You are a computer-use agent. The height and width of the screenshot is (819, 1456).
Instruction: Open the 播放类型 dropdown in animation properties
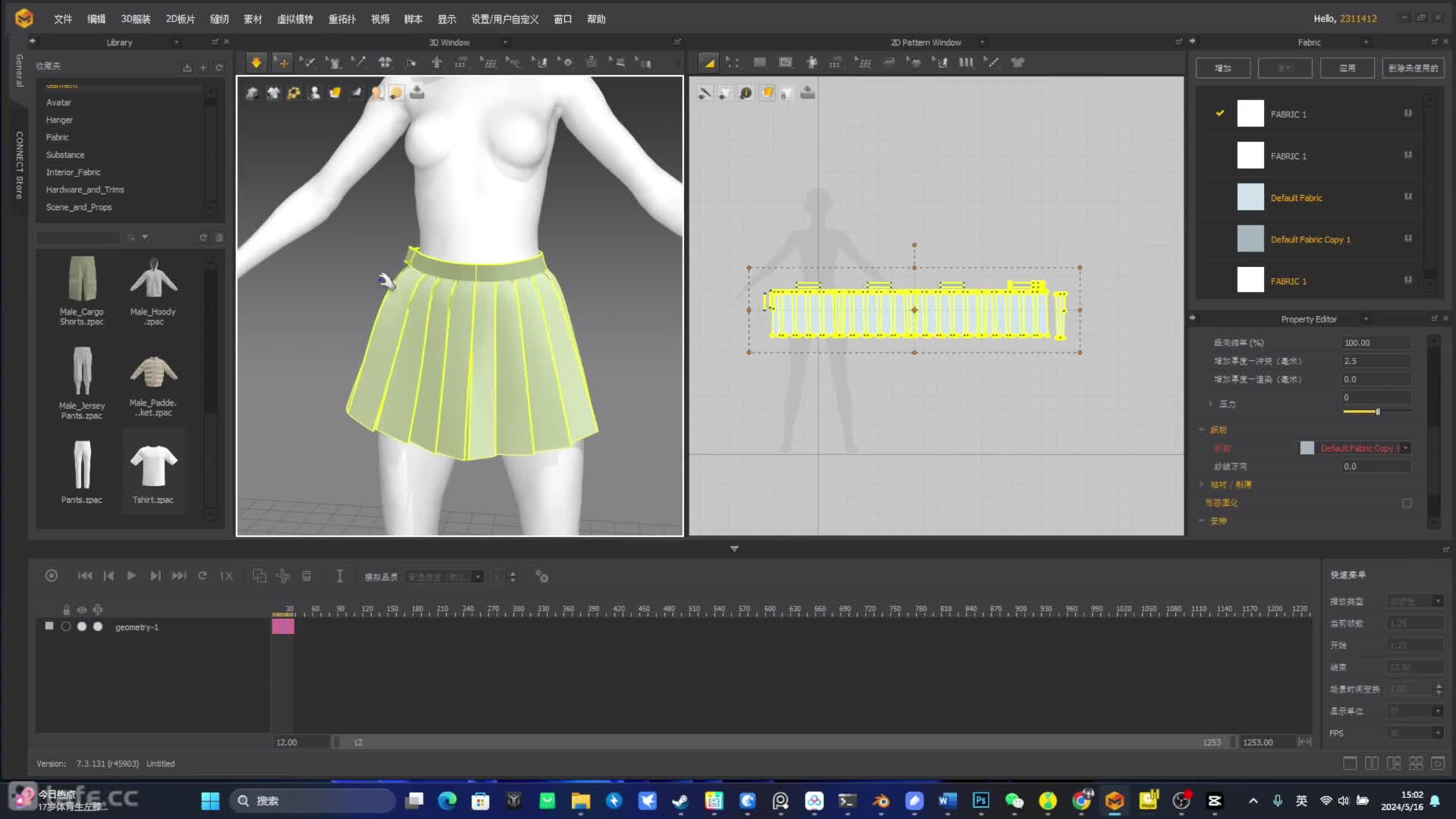click(x=1415, y=601)
